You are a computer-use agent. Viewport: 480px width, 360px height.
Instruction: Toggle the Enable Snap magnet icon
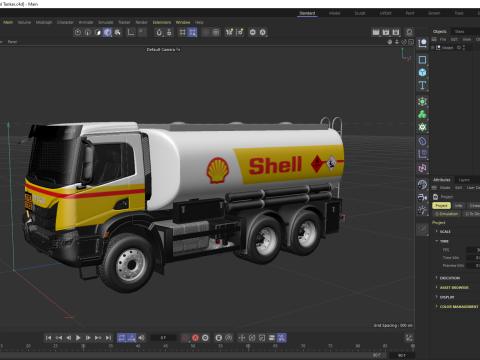159,32
